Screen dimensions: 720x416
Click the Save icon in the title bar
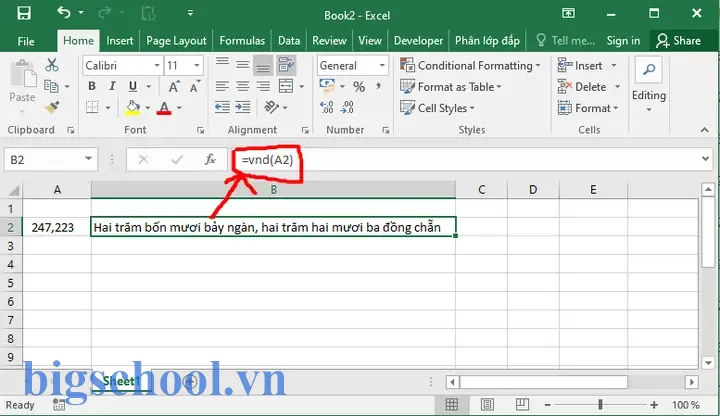[24, 13]
